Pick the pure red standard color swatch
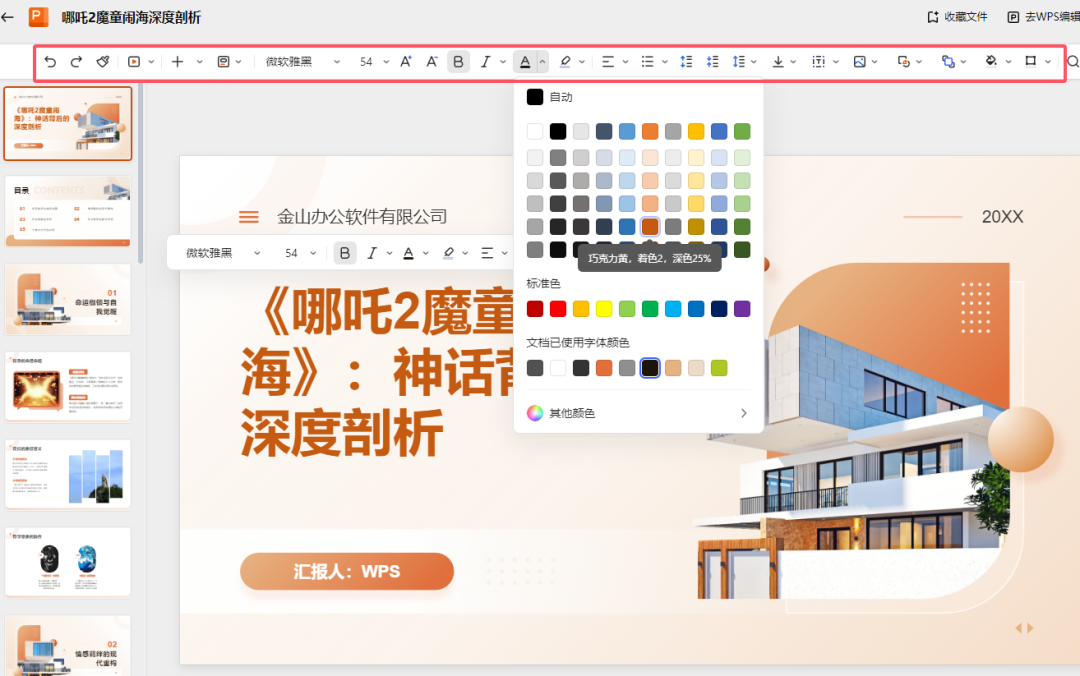This screenshot has width=1080, height=676. (x=558, y=309)
